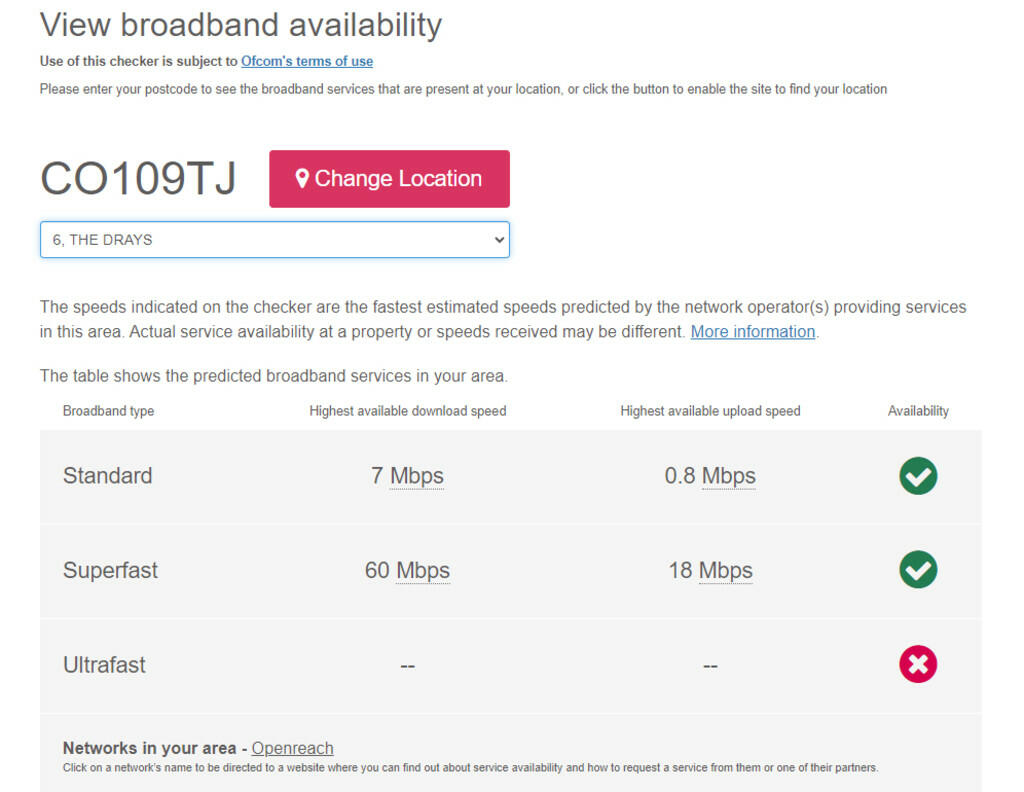Open the address dropdown showing 6, THE DRAYS
The image size is (1024, 792).
point(274,240)
